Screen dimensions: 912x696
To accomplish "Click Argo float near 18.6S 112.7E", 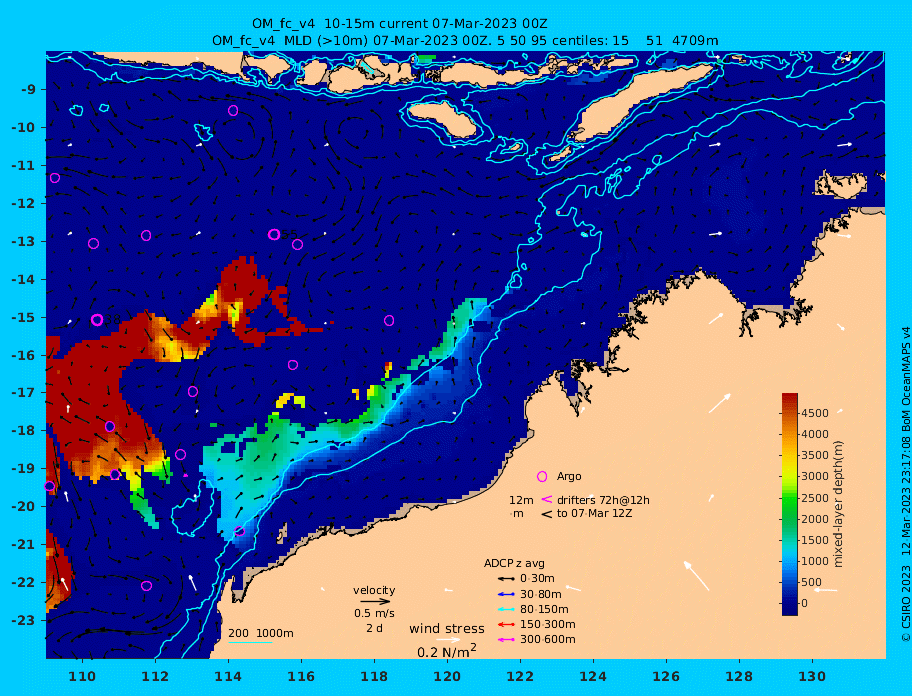I will click(181, 454).
